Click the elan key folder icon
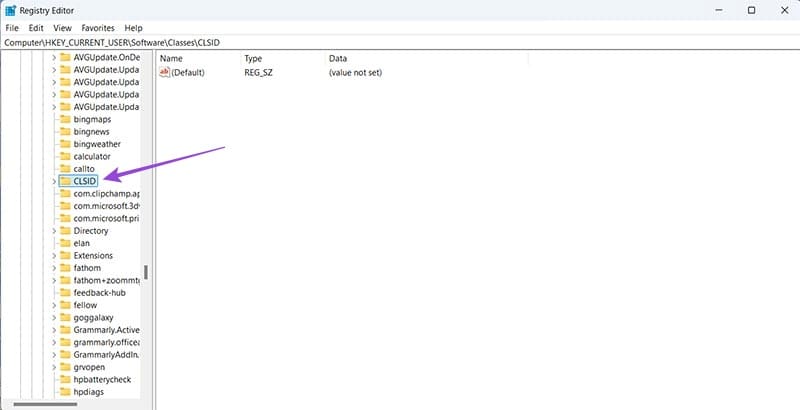 (65, 243)
